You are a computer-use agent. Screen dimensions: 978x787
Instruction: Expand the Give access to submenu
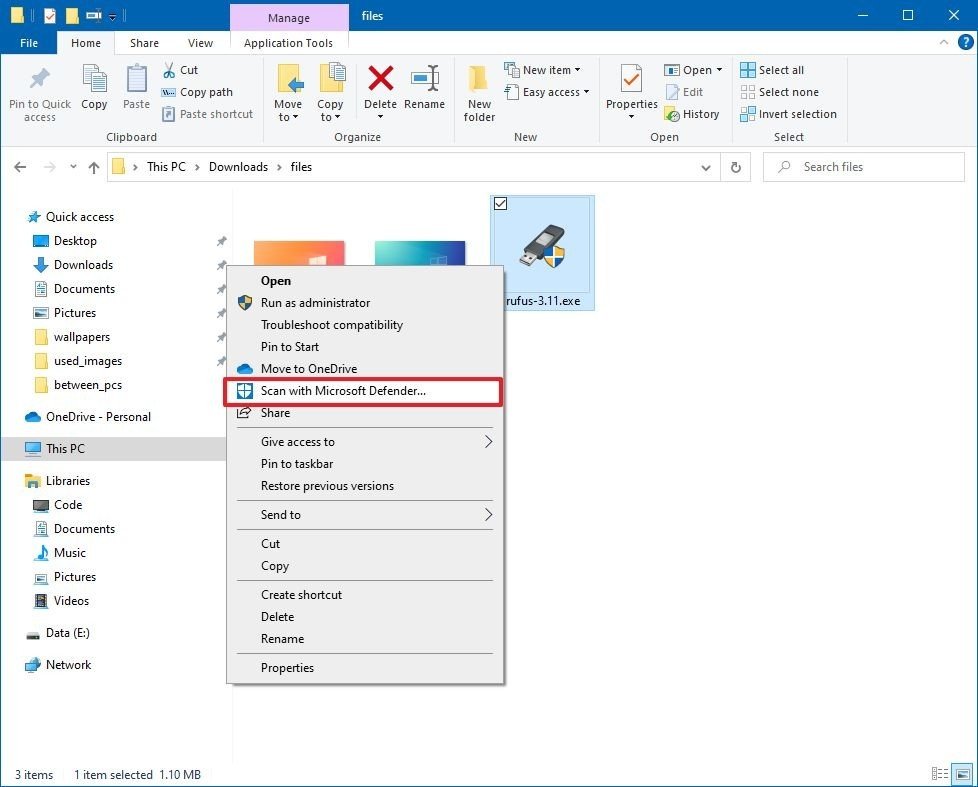(x=364, y=442)
